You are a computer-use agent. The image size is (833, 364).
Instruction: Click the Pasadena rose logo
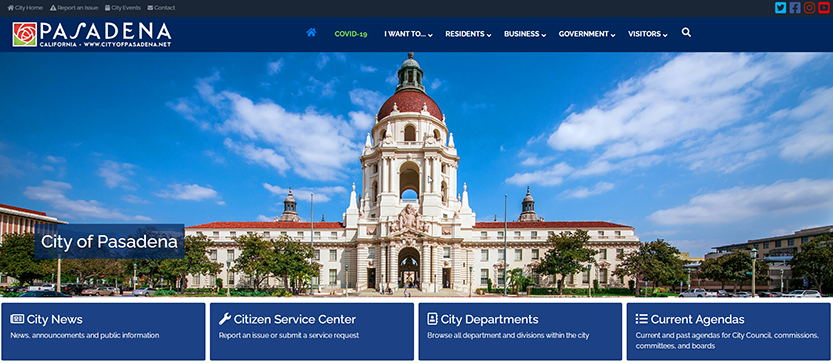(x=25, y=35)
